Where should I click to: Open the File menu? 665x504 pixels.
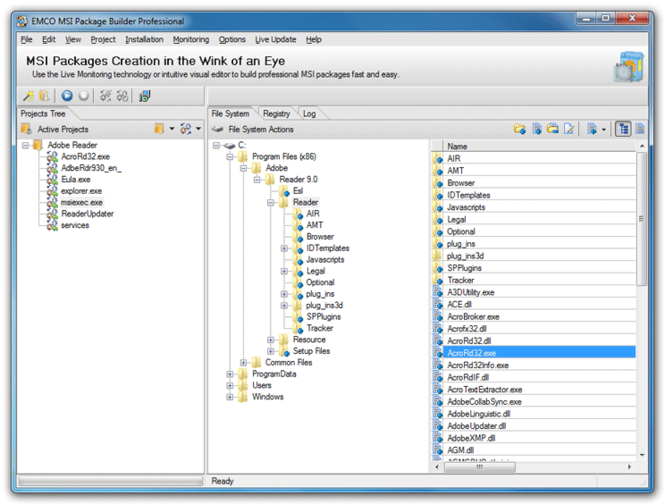click(26, 39)
